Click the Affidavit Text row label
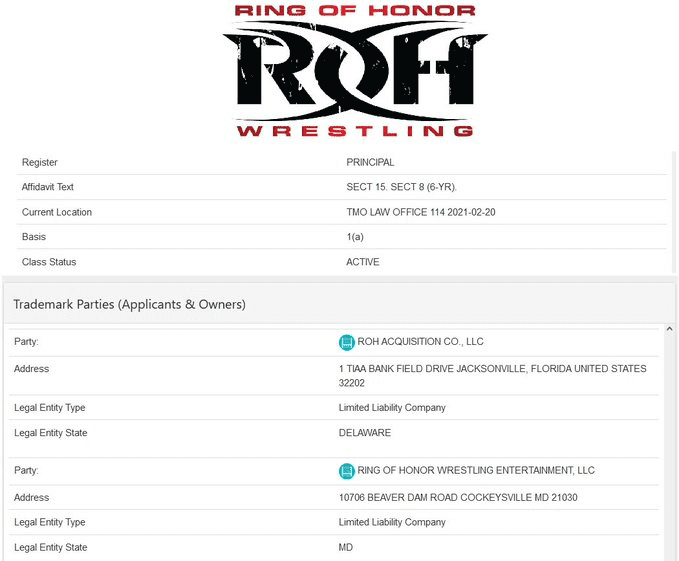 click(x=48, y=187)
